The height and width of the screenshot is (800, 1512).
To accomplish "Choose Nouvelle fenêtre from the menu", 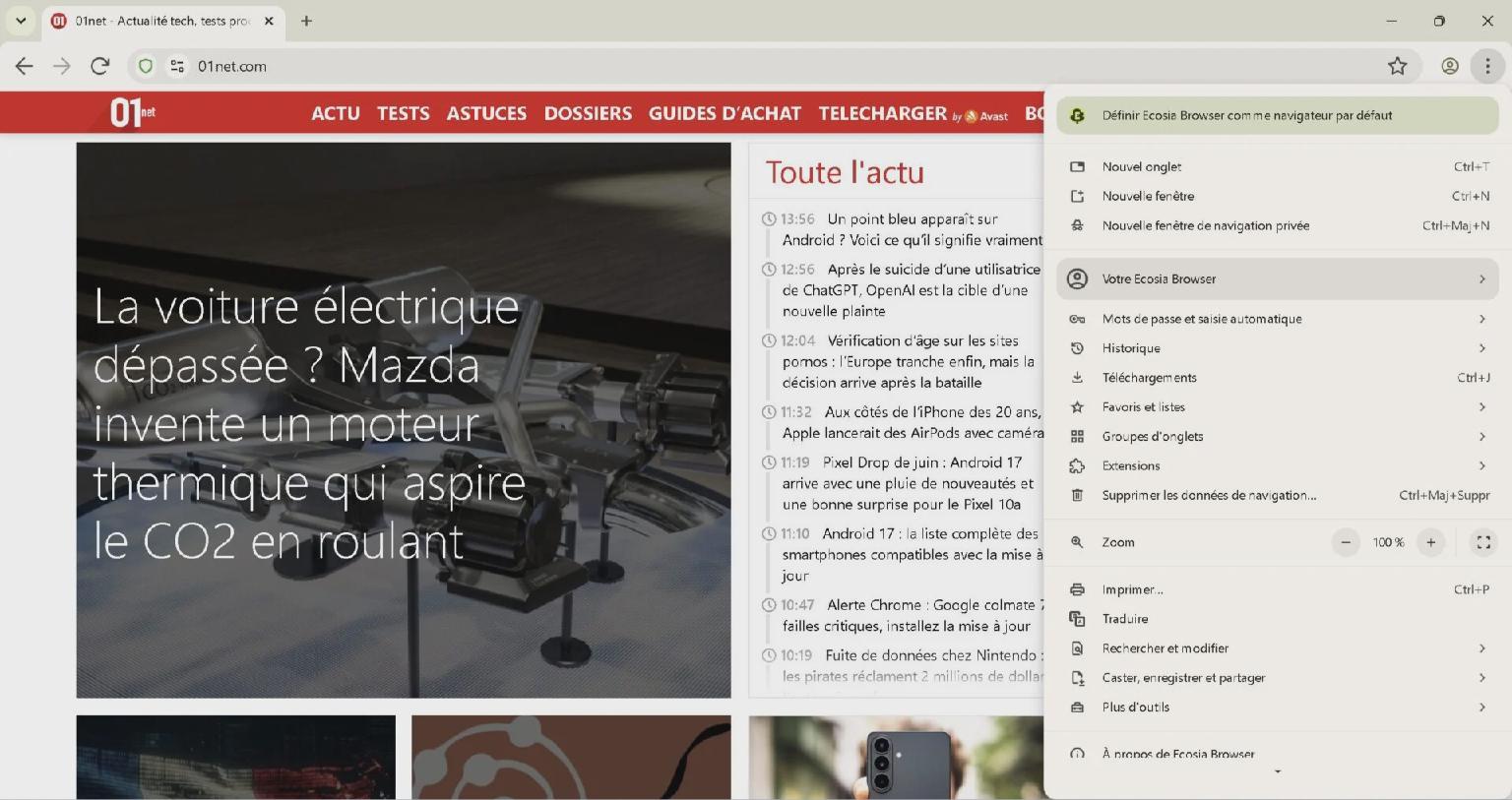I will click(x=1278, y=196).
